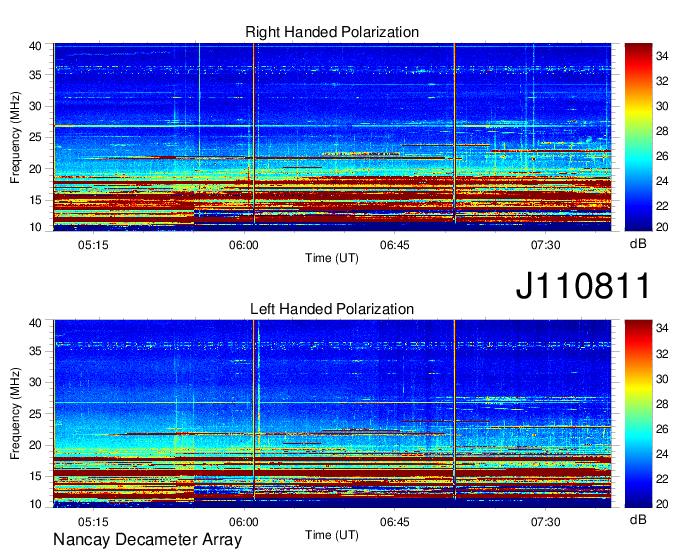Click 'Time (UT)' axis label of bottom plot
The width and height of the screenshot is (680, 552).
pos(332,535)
